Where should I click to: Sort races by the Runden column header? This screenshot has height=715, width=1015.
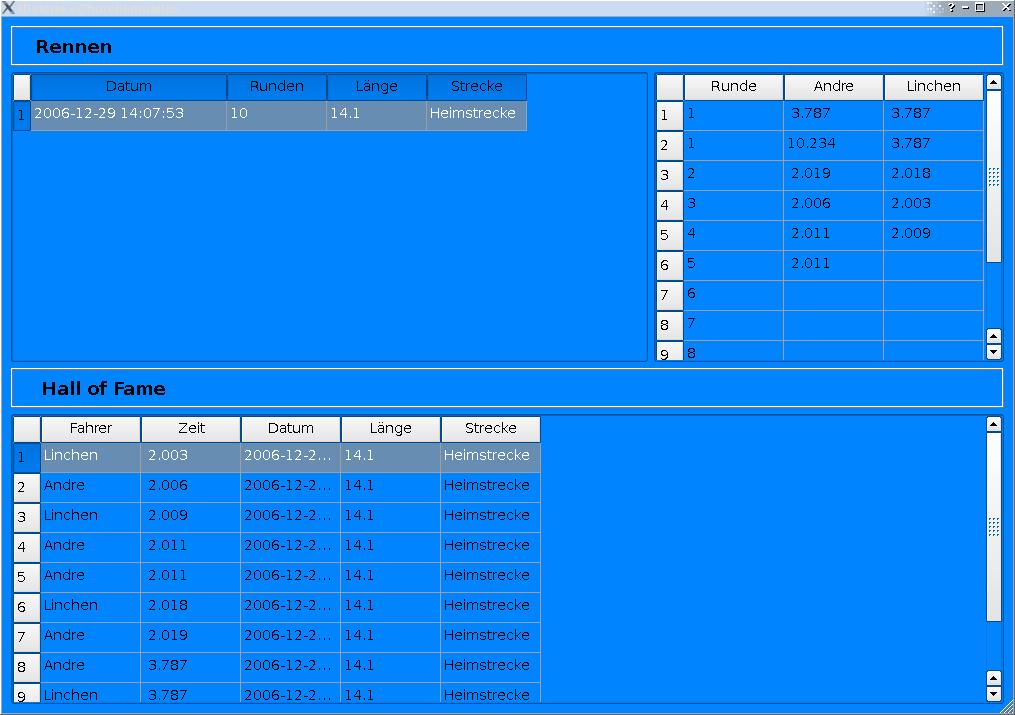click(277, 87)
